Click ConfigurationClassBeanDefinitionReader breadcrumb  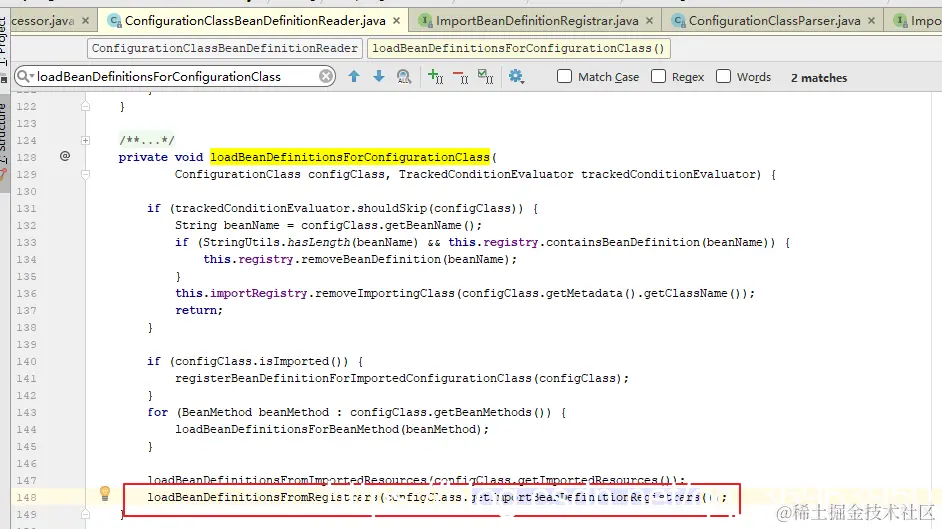click(225, 48)
